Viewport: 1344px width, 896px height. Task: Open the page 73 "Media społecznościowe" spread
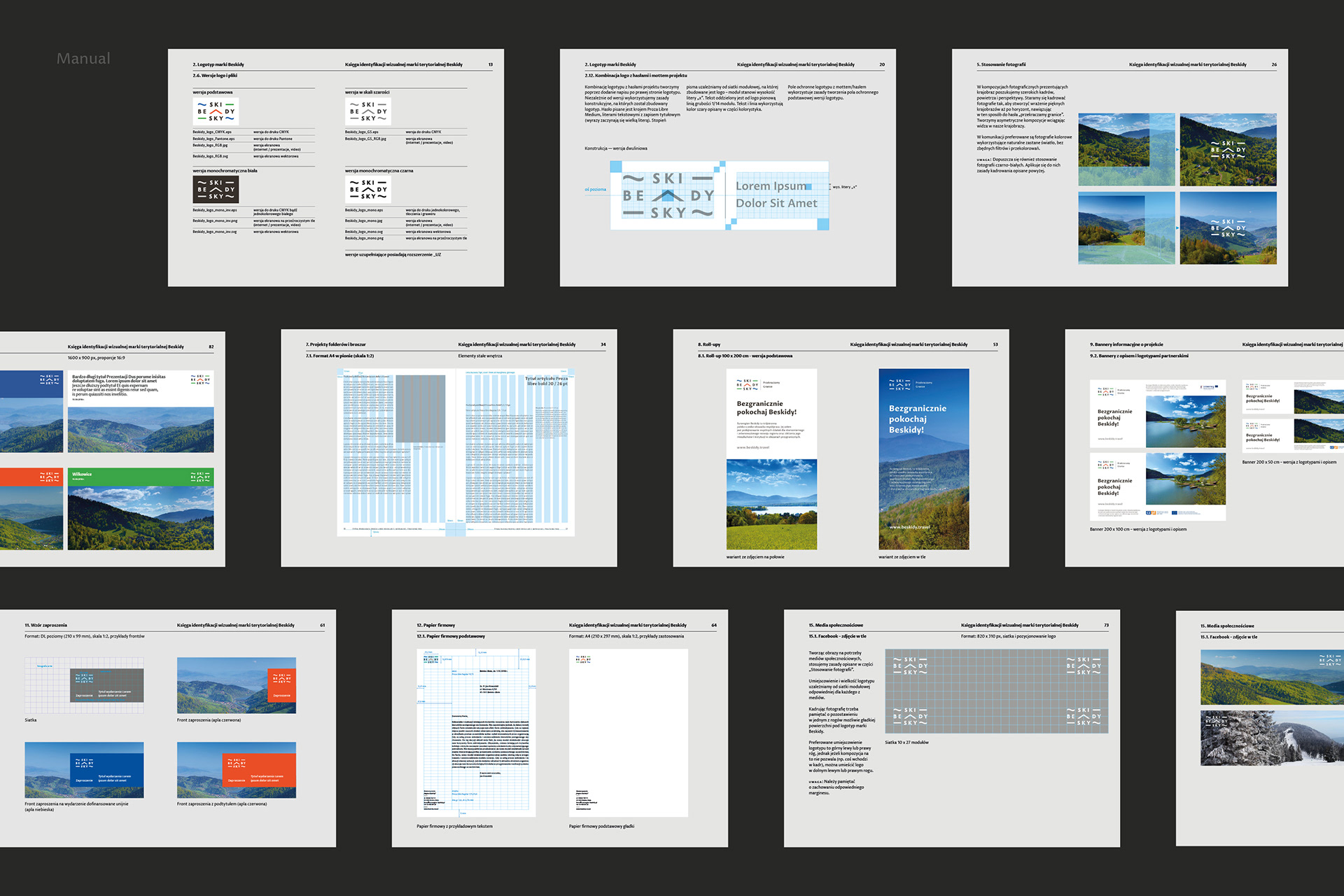pyautogui.click(x=952, y=728)
